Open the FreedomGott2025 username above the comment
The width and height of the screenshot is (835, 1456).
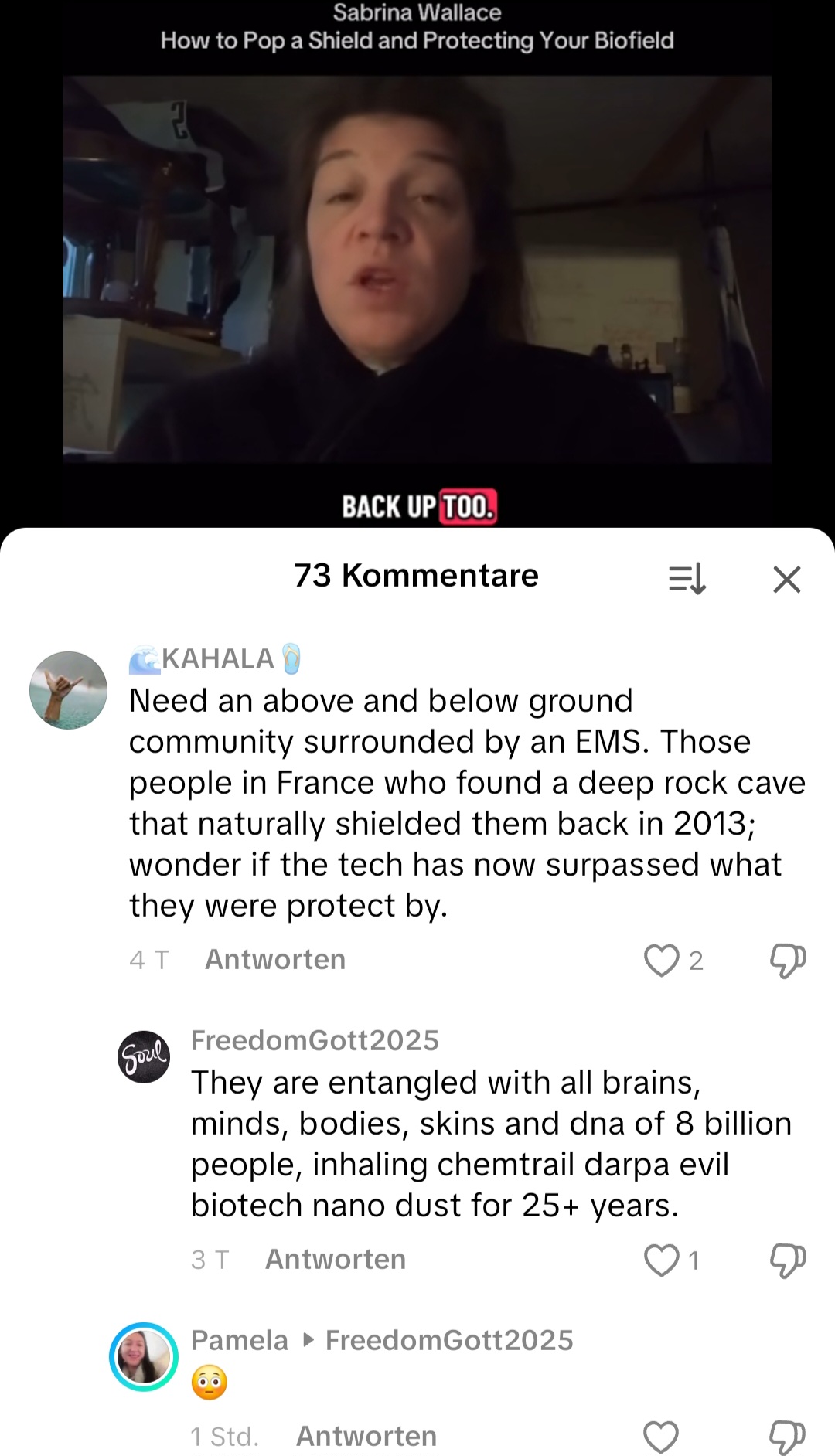(315, 1040)
